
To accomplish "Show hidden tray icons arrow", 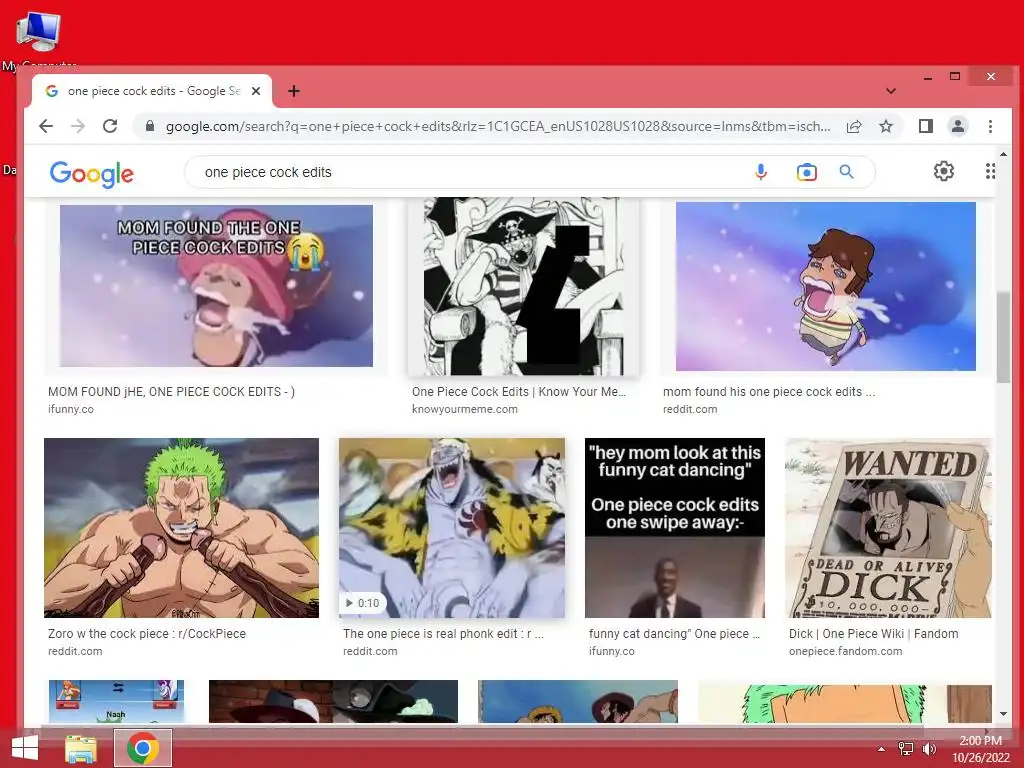I will coord(881,749).
